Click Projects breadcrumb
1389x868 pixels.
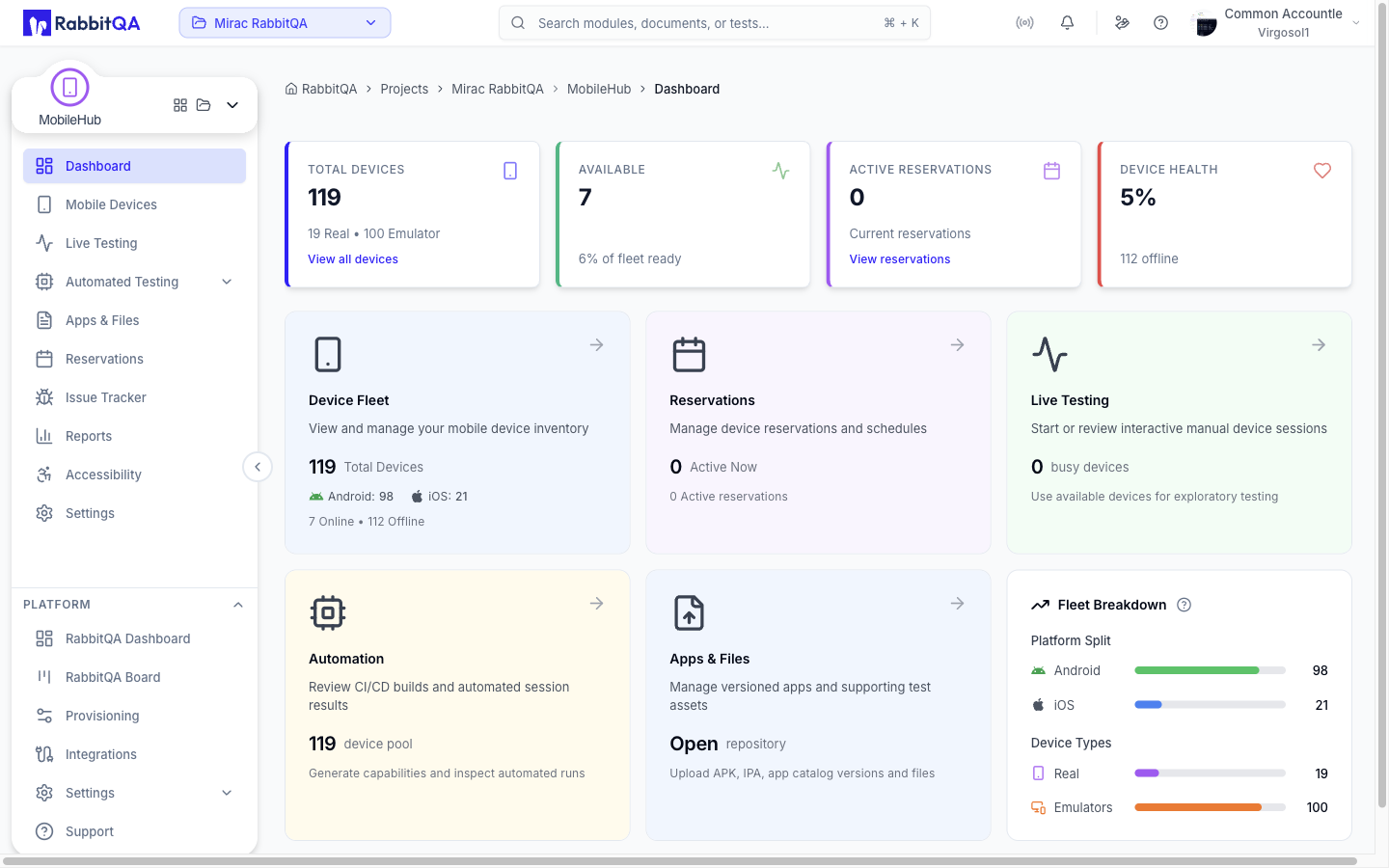[x=404, y=89]
